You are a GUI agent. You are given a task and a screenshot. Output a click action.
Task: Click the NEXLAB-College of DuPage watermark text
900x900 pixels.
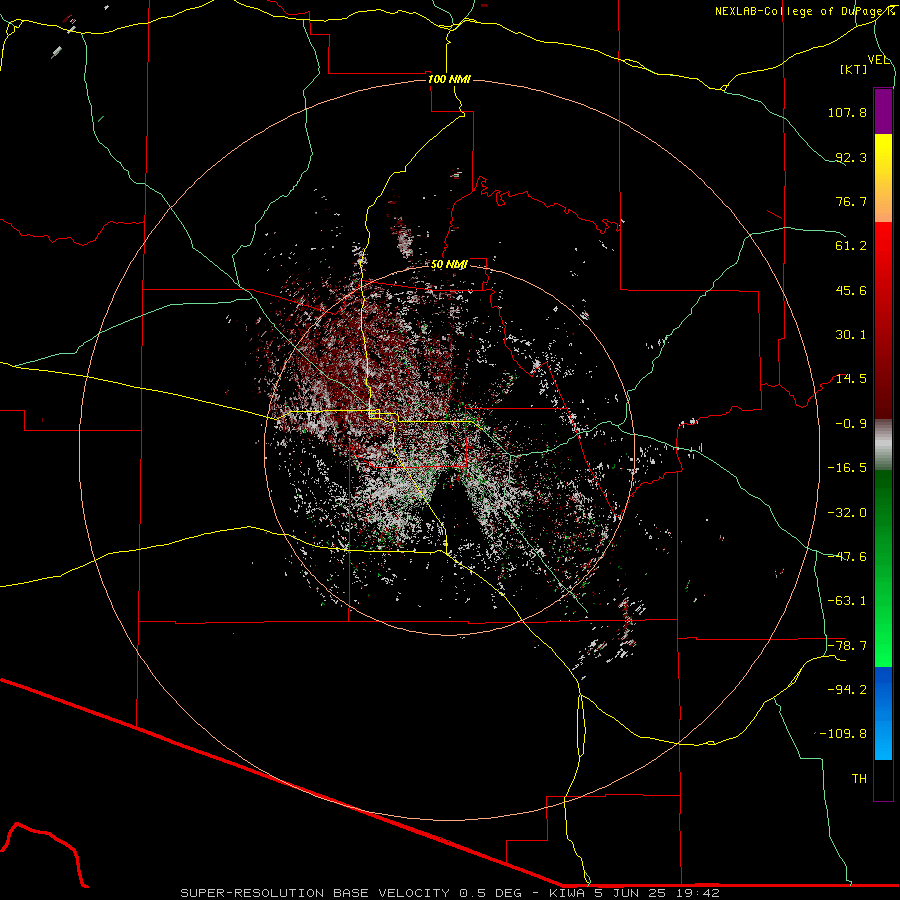[x=804, y=11]
